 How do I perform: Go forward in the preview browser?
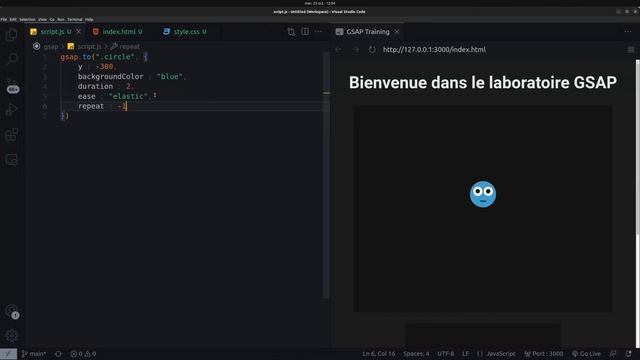point(356,49)
